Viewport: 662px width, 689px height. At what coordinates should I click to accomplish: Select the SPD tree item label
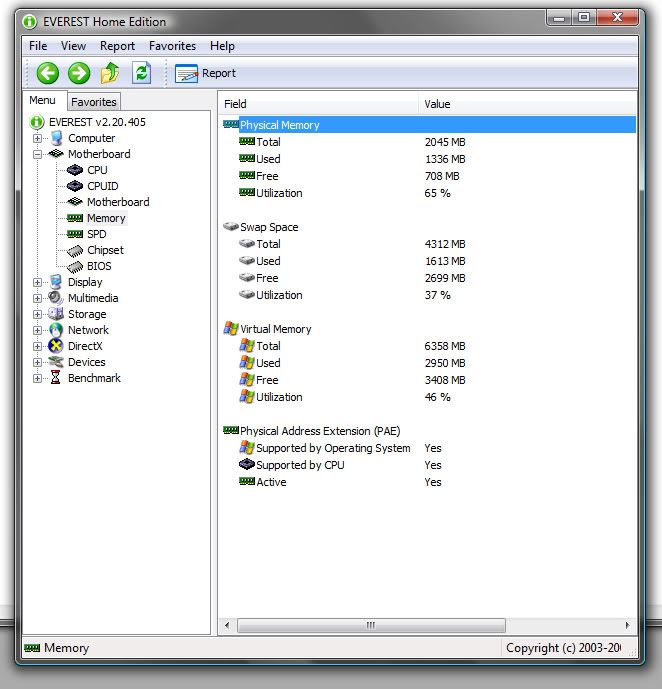tap(97, 234)
